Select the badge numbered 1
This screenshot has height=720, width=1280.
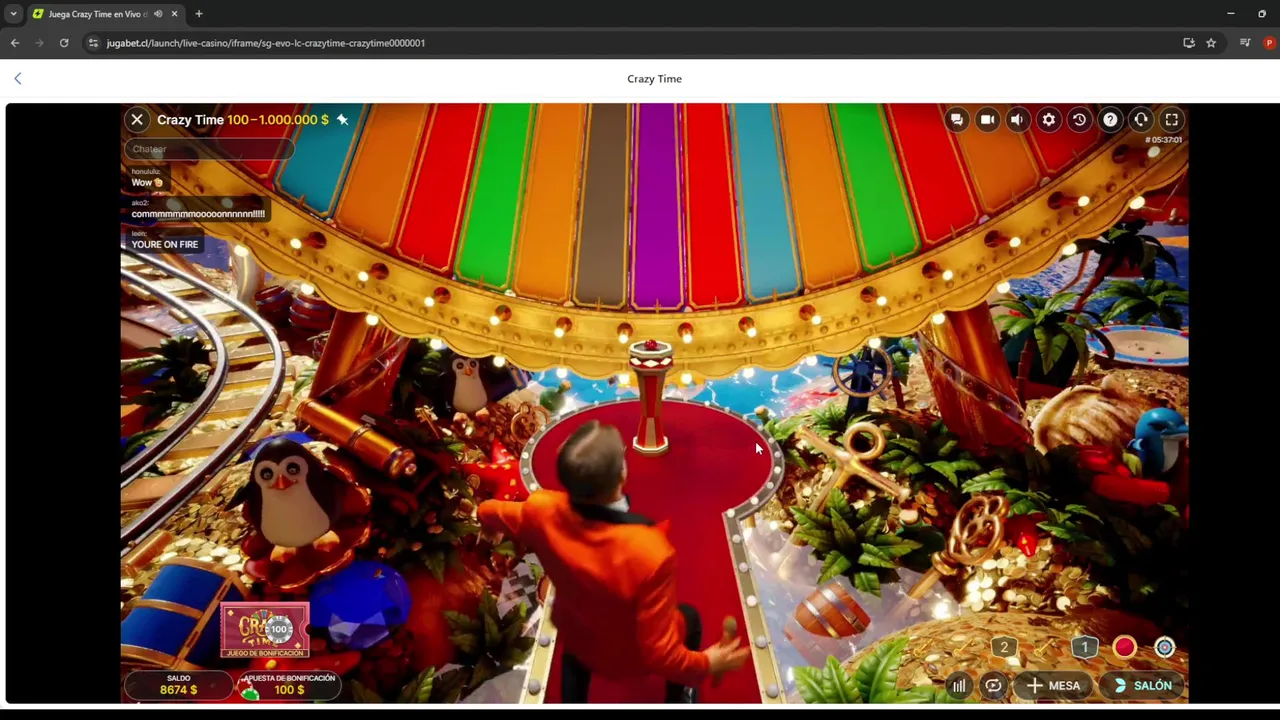point(1084,648)
